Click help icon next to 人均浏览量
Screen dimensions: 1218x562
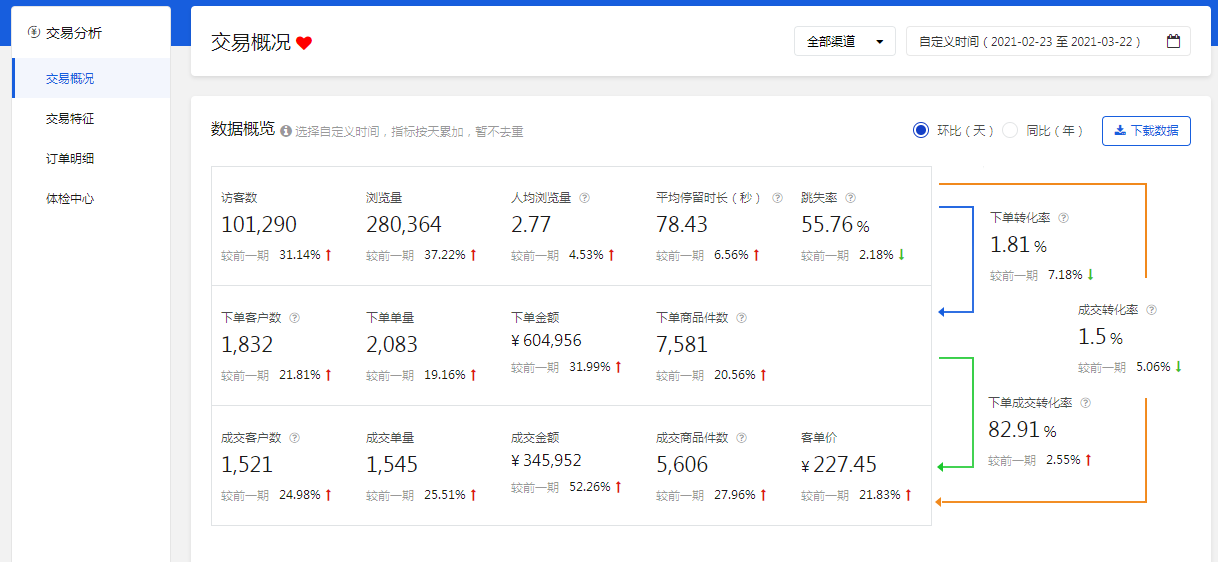pyautogui.click(x=585, y=198)
